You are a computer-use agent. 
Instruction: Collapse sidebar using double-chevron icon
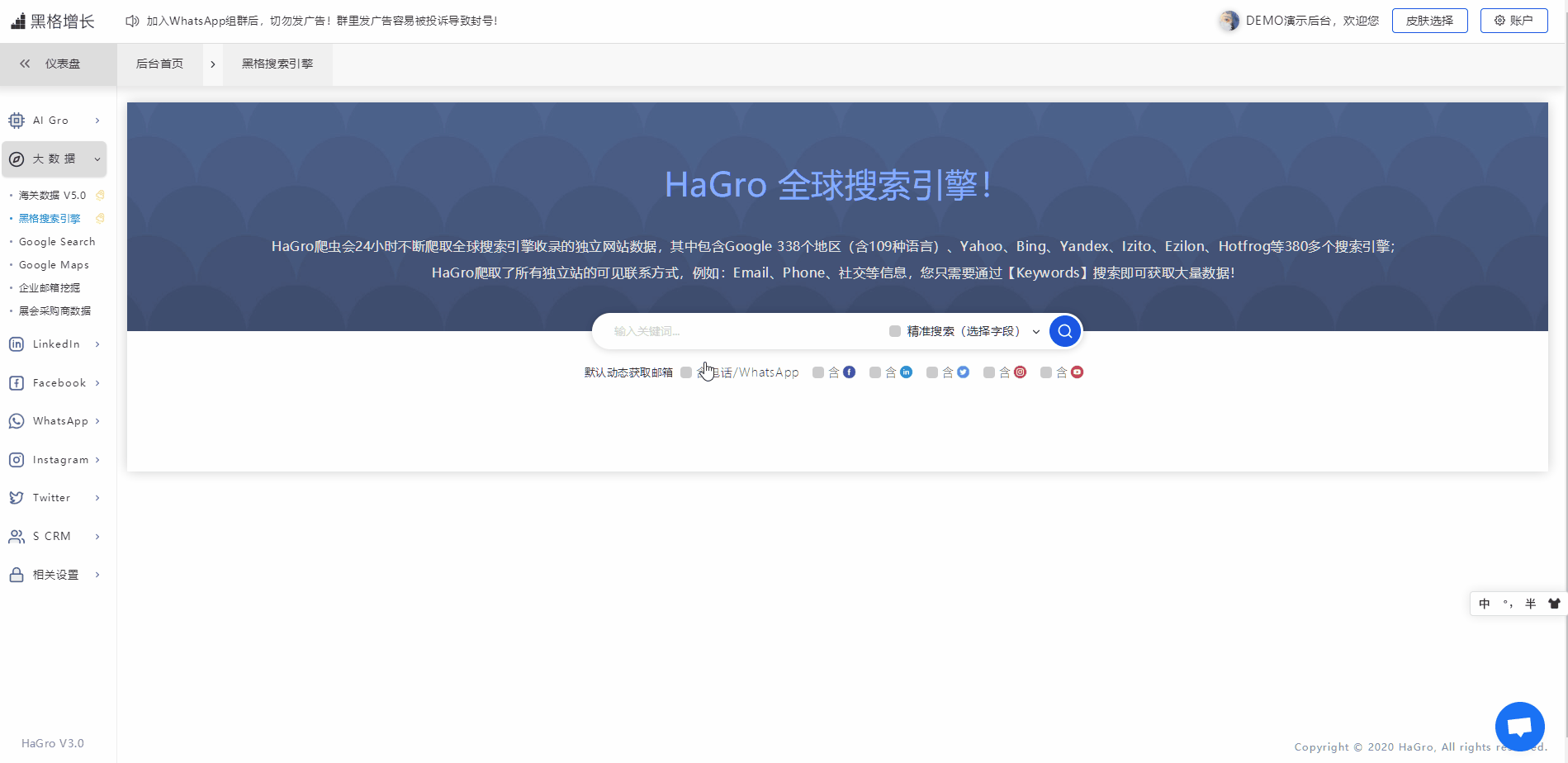tap(25, 64)
